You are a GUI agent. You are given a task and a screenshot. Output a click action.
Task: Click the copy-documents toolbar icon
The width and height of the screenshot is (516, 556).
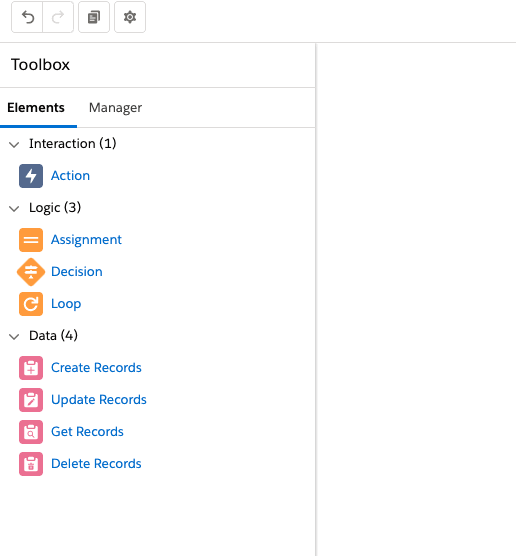[x=94, y=17]
